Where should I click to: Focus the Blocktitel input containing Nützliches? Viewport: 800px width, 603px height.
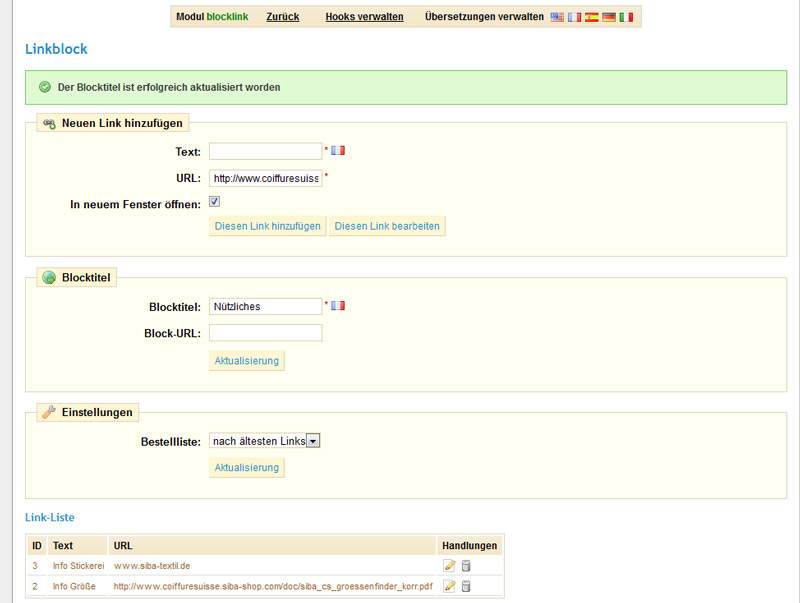click(265, 307)
